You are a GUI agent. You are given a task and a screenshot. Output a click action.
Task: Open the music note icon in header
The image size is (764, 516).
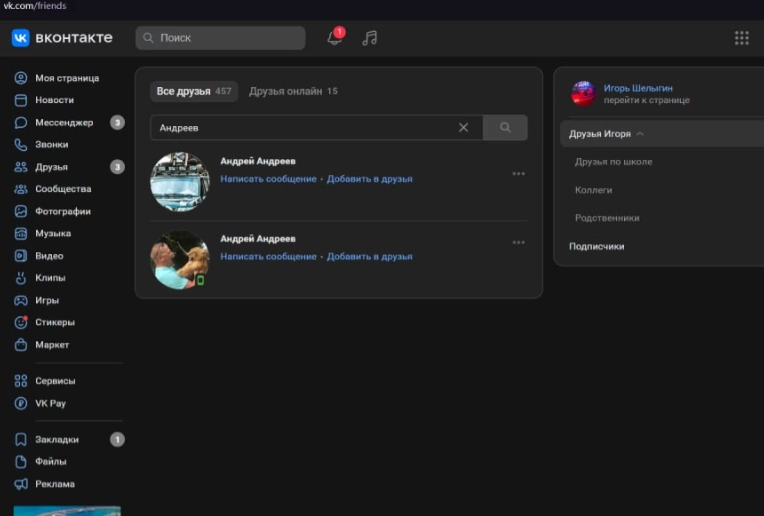pos(370,38)
